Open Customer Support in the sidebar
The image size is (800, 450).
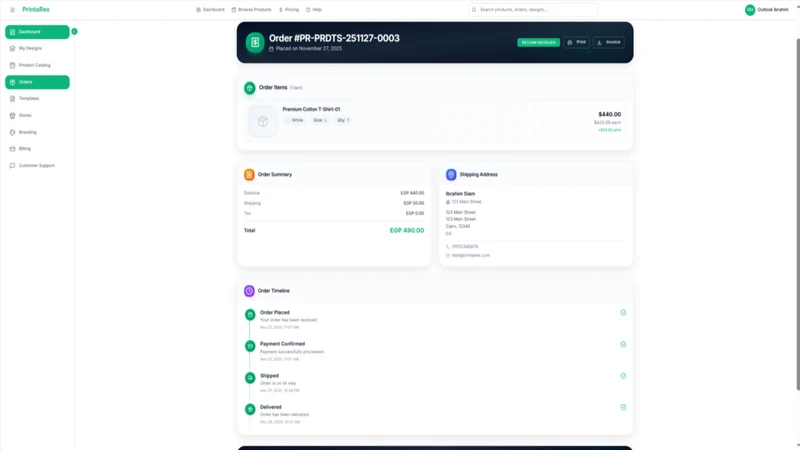click(x=37, y=165)
